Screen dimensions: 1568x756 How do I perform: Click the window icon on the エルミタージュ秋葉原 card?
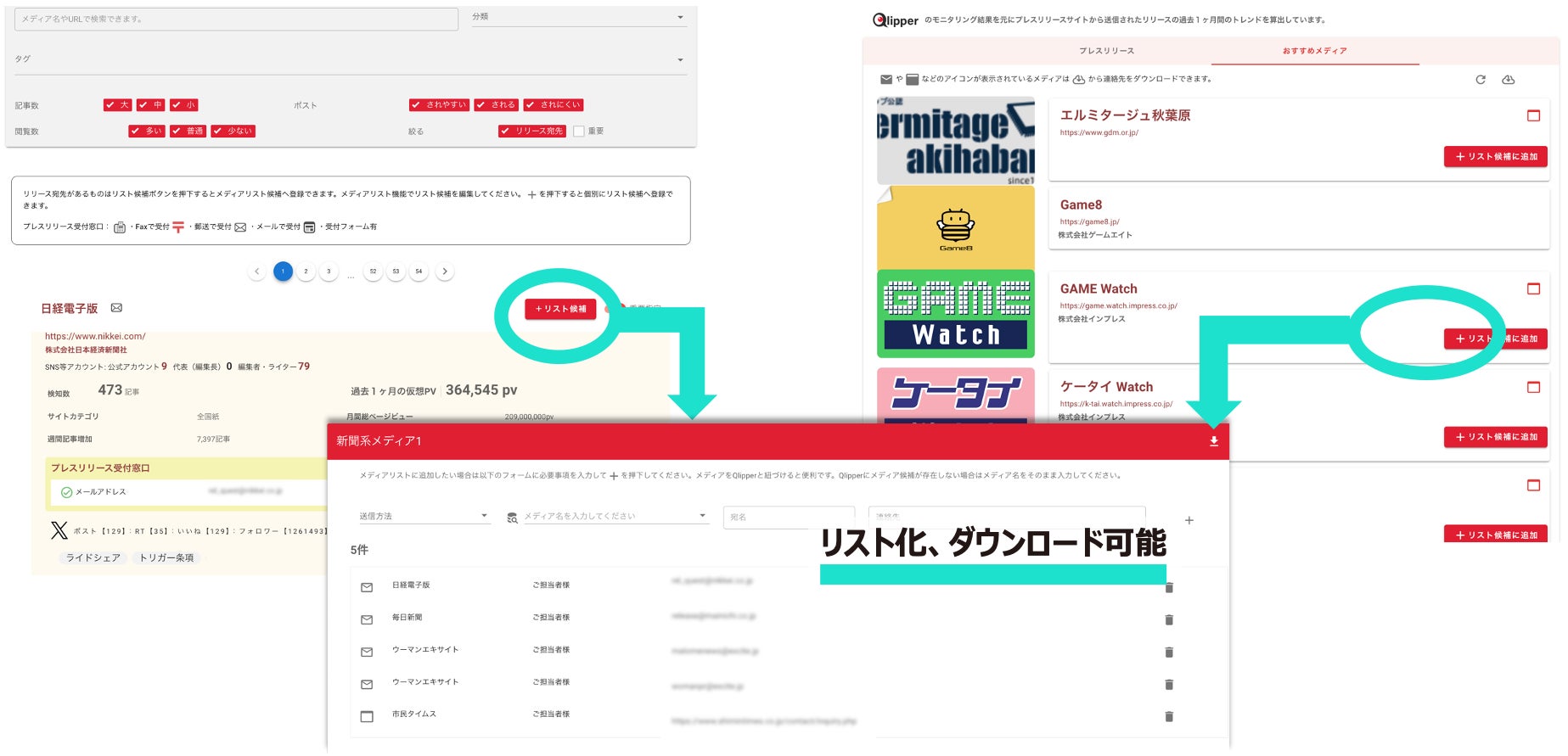[1533, 115]
